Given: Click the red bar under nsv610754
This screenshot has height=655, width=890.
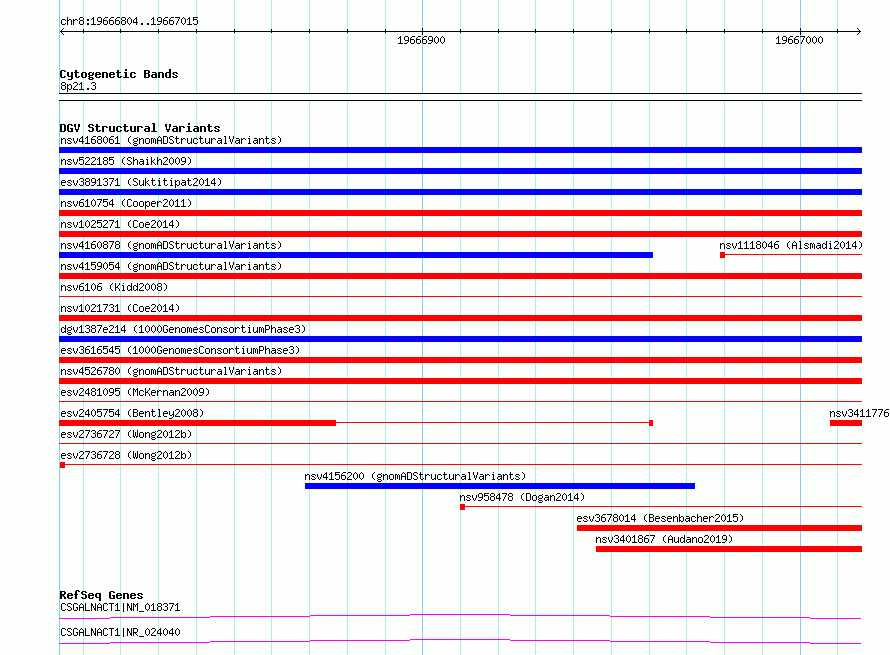Looking at the screenshot, I should pos(460,213).
